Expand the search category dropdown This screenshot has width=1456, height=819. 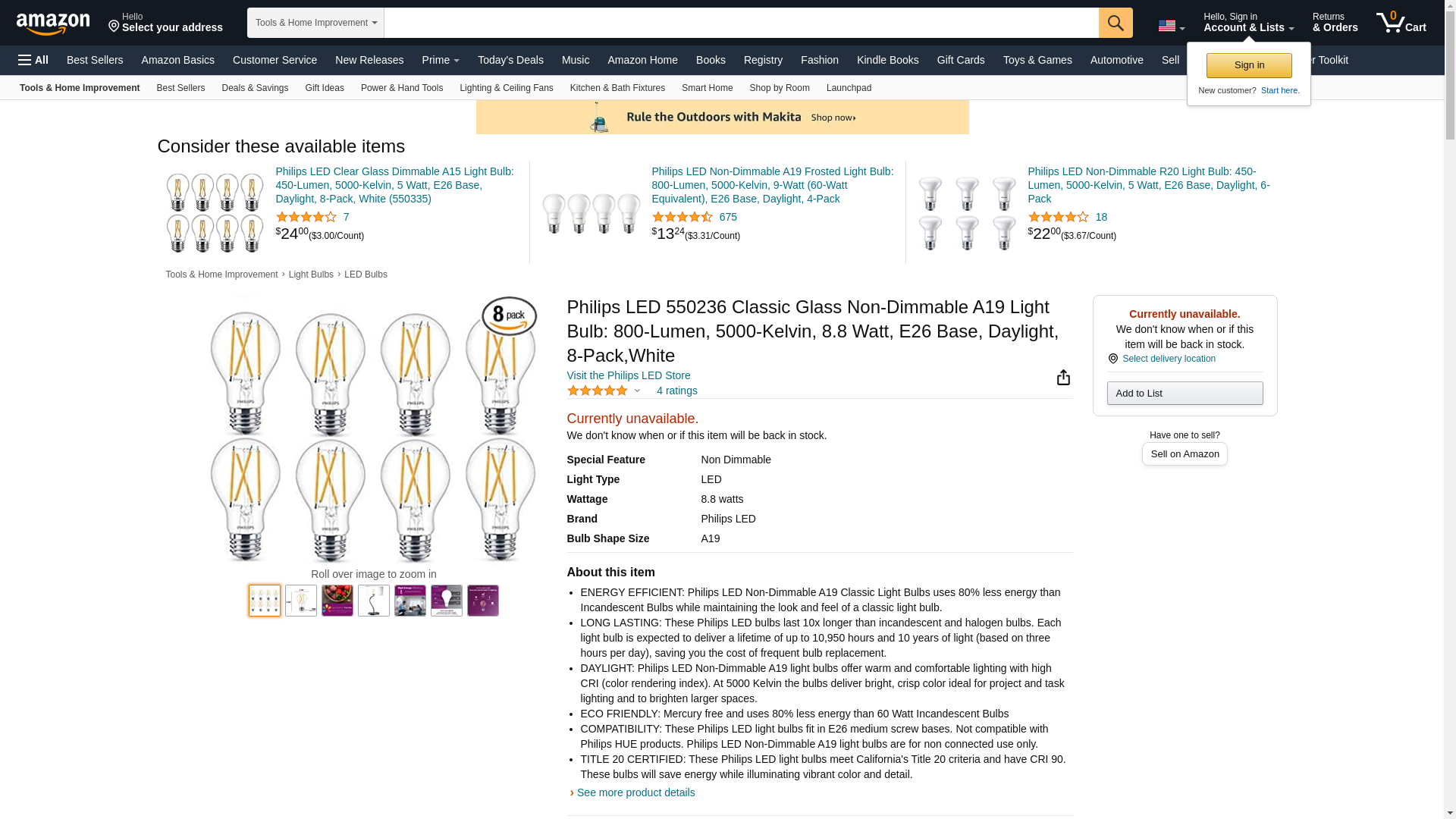(315, 23)
